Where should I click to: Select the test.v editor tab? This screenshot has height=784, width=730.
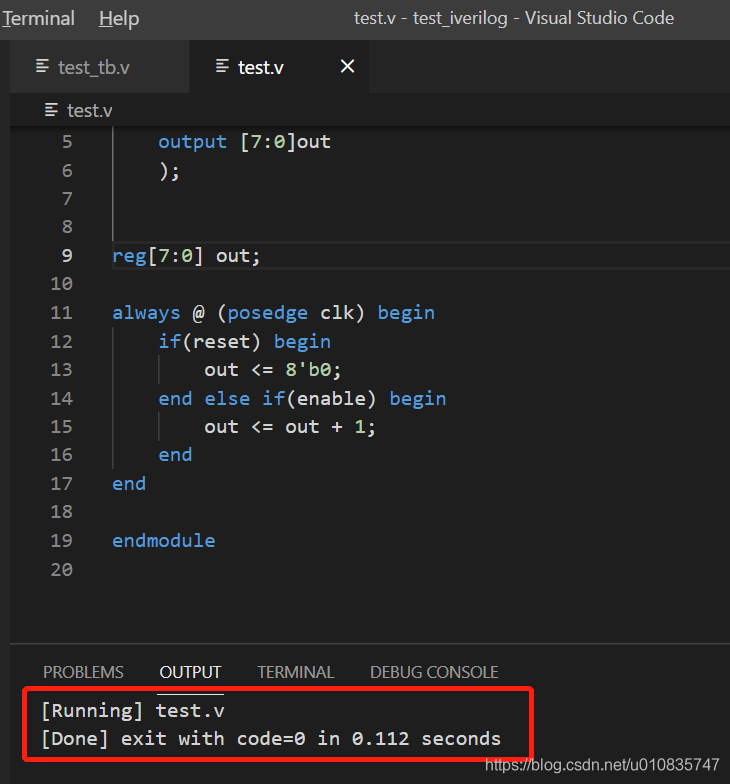click(279, 67)
